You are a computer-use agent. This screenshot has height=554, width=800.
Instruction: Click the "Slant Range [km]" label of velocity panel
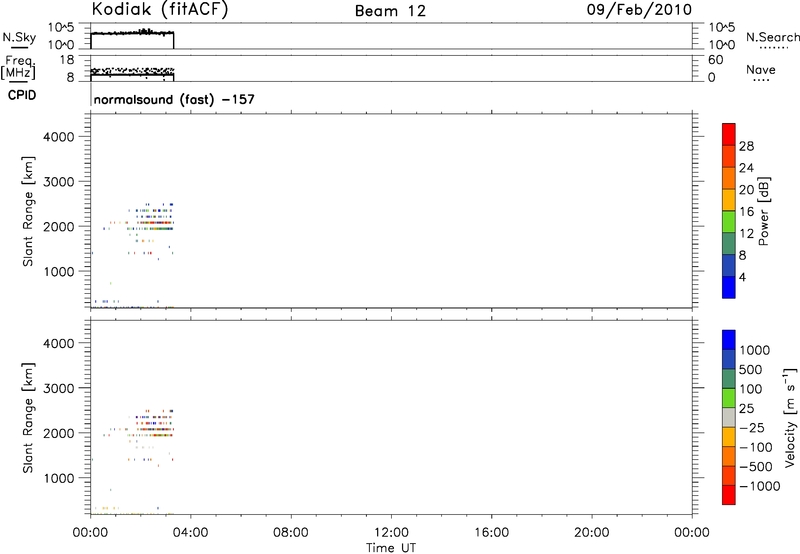click(28, 418)
